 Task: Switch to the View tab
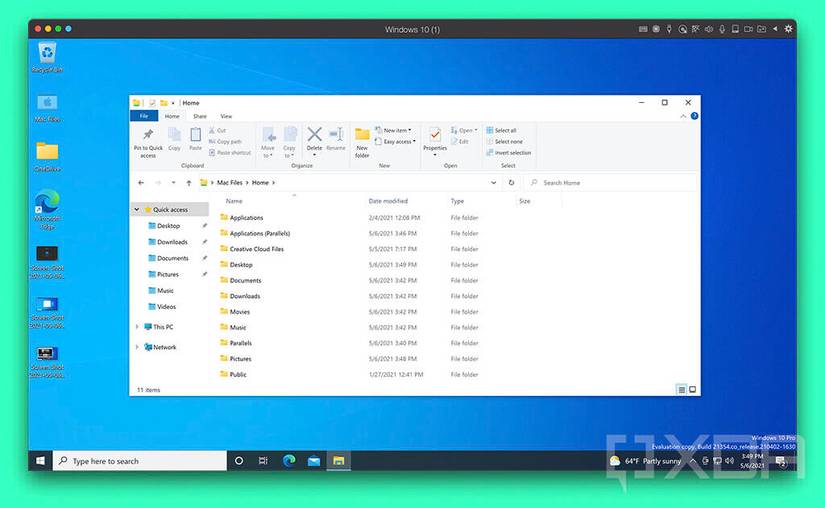pos(226,116)
